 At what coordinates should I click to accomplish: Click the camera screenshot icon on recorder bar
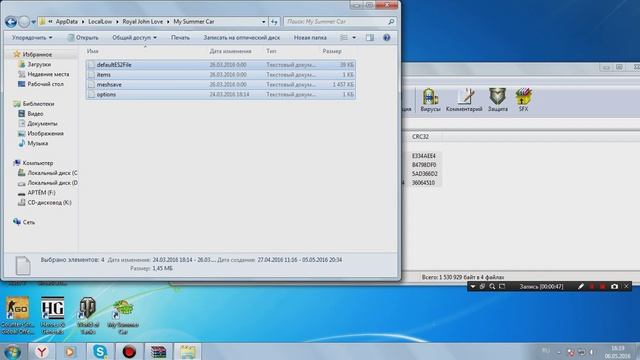pyautogui.click(x=614, y=287)
